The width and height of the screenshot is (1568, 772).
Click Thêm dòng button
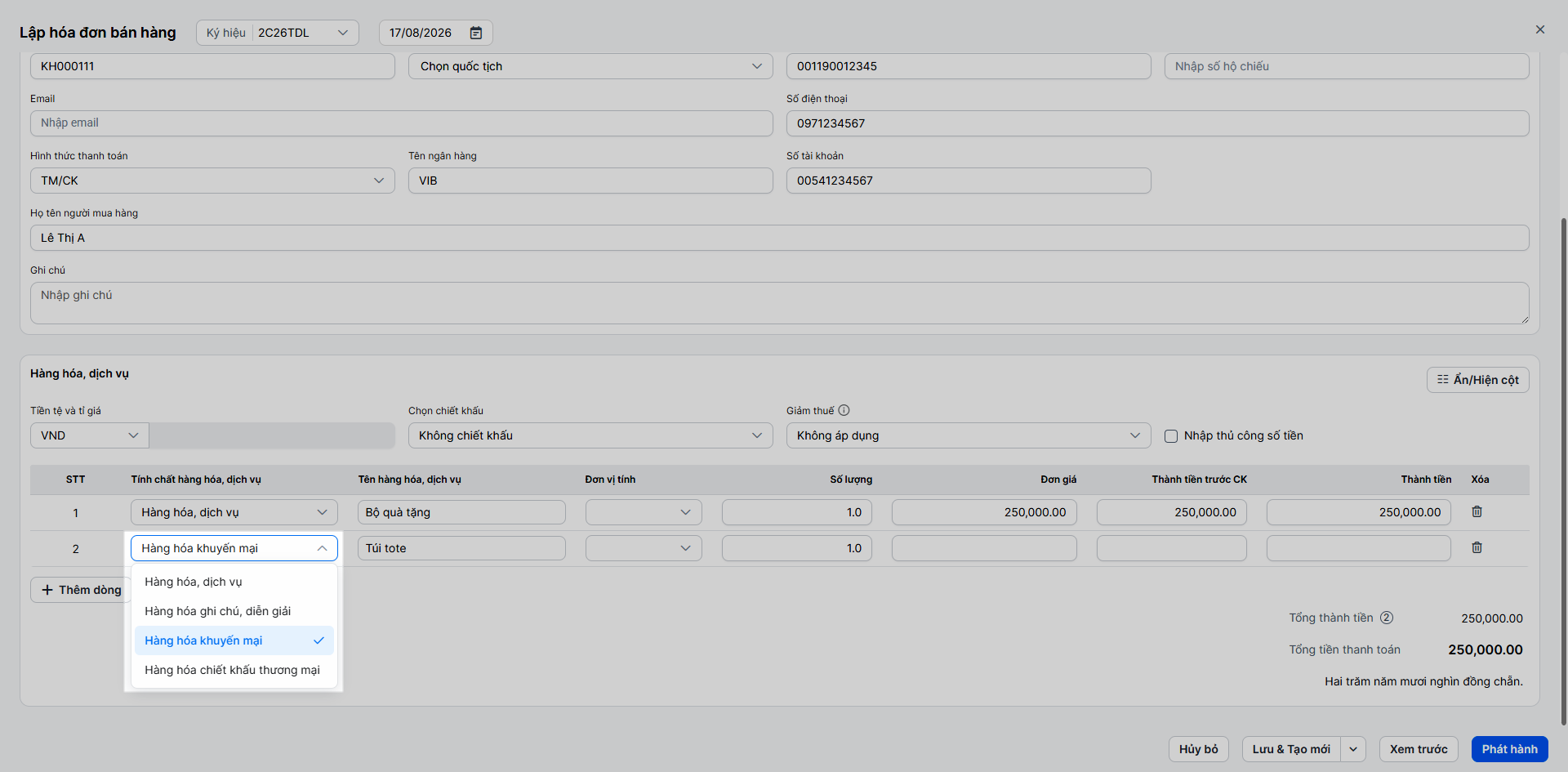click(x=81, y=590)
